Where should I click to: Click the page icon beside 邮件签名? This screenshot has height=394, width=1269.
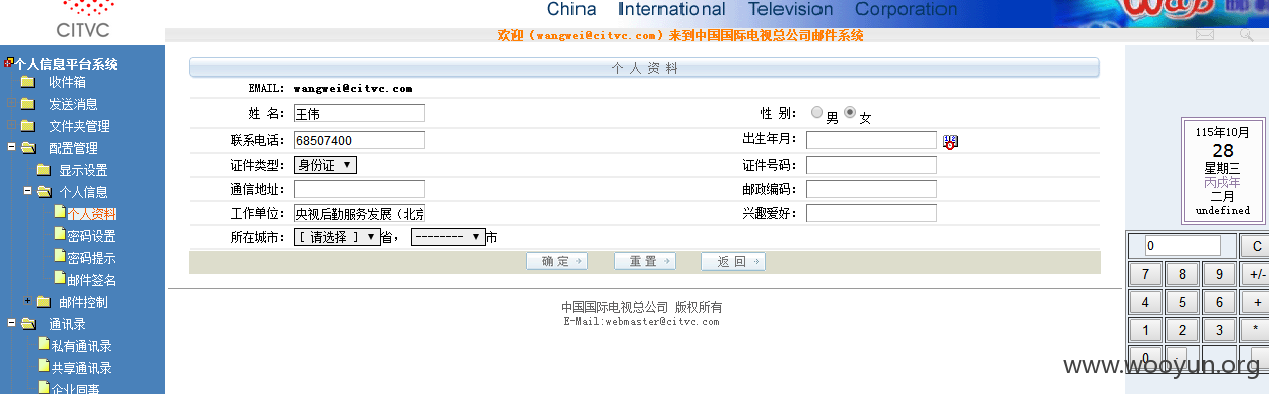click(x=60, y=278)
